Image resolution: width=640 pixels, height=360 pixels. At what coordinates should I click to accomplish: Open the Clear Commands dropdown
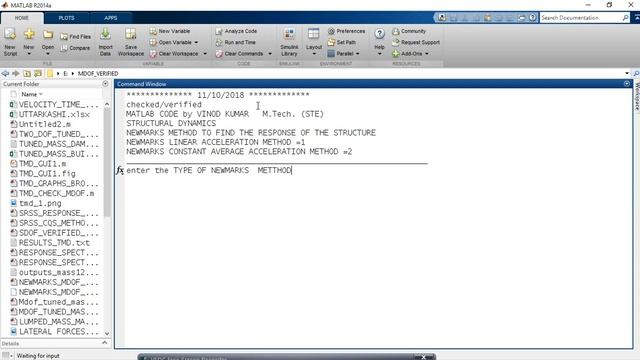(270, 54)
